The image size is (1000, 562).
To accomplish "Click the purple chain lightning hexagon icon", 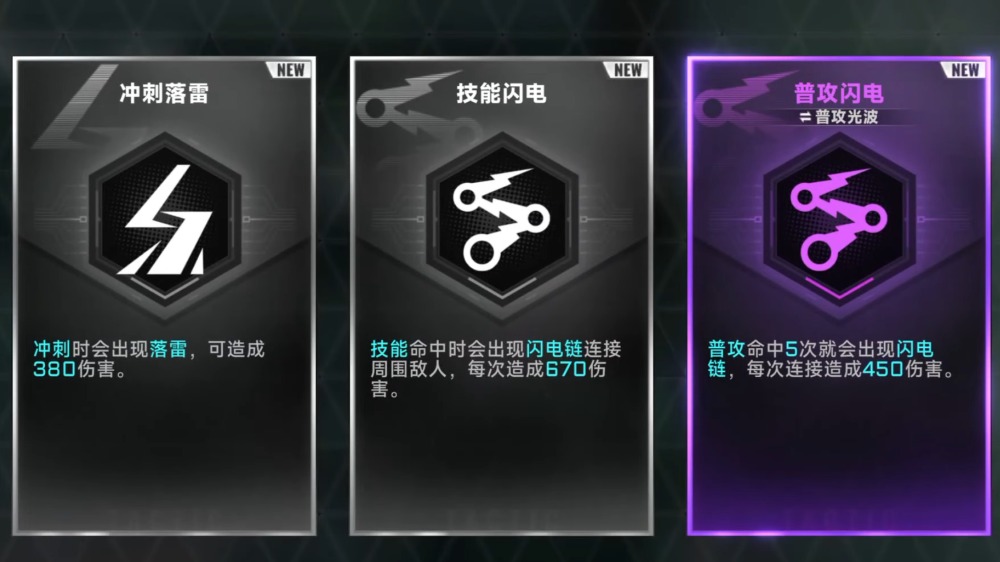I will [x=839, y=221].
